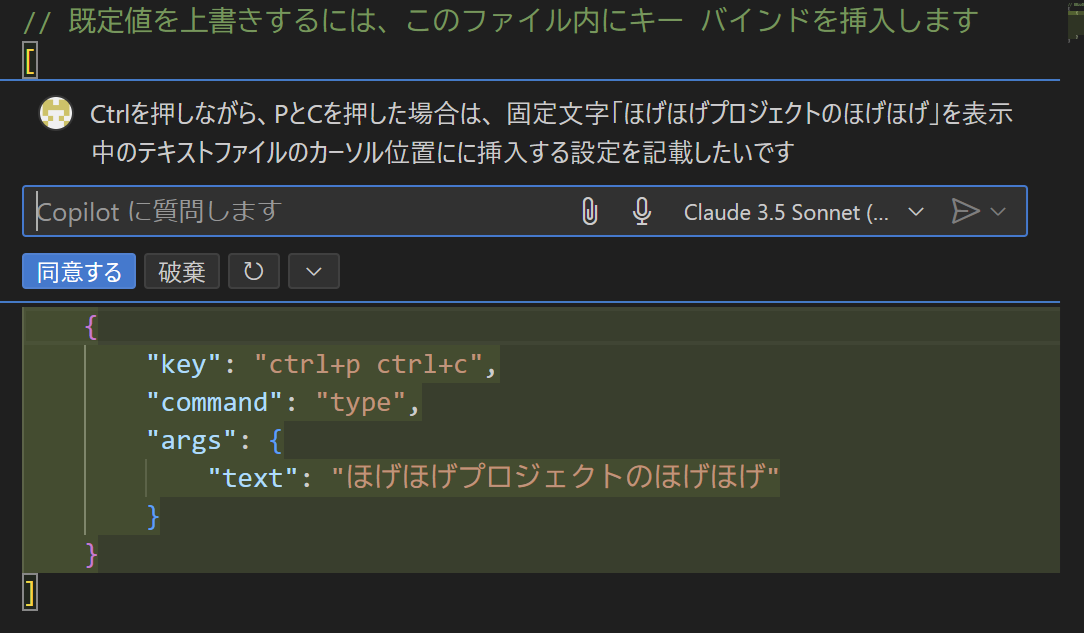Click the closing square bracket line
The width and height of the screenshot is (1084, 633).
point(30,593)
